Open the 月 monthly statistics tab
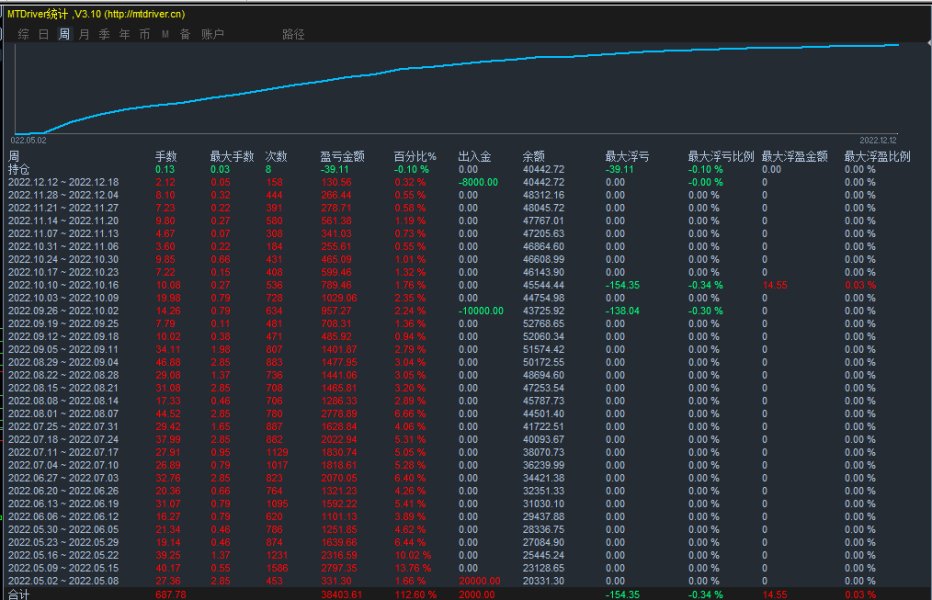This screenshot has height=600, width=932. 84,34
